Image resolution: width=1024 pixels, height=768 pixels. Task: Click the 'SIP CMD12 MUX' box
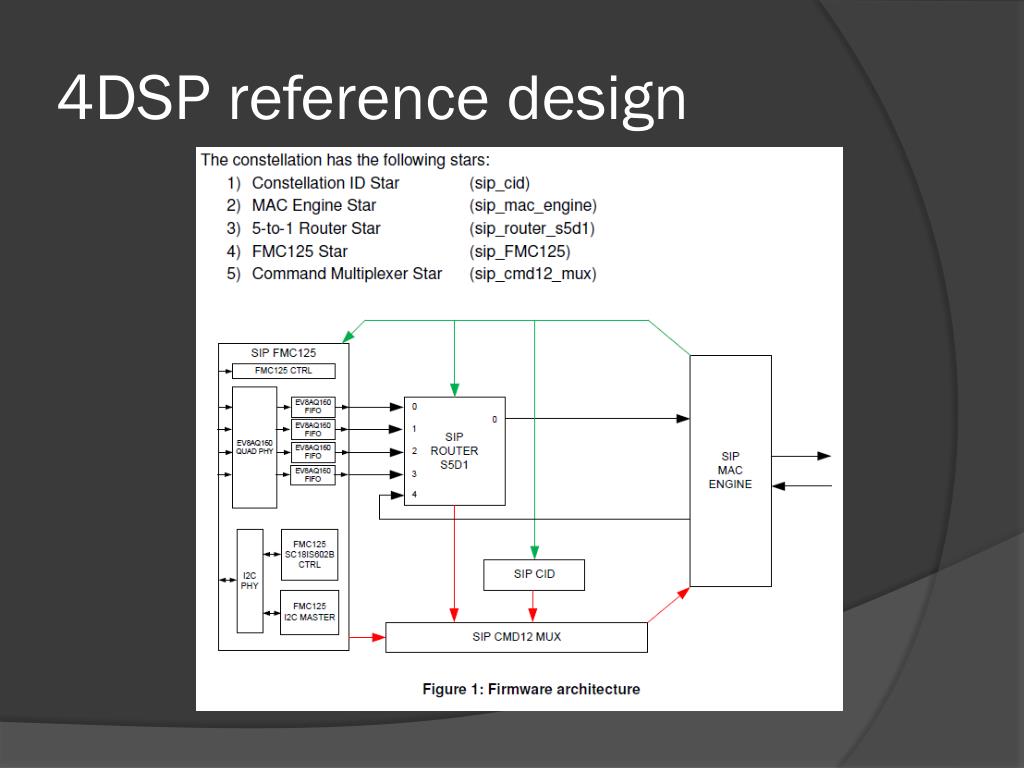[516, 637]
